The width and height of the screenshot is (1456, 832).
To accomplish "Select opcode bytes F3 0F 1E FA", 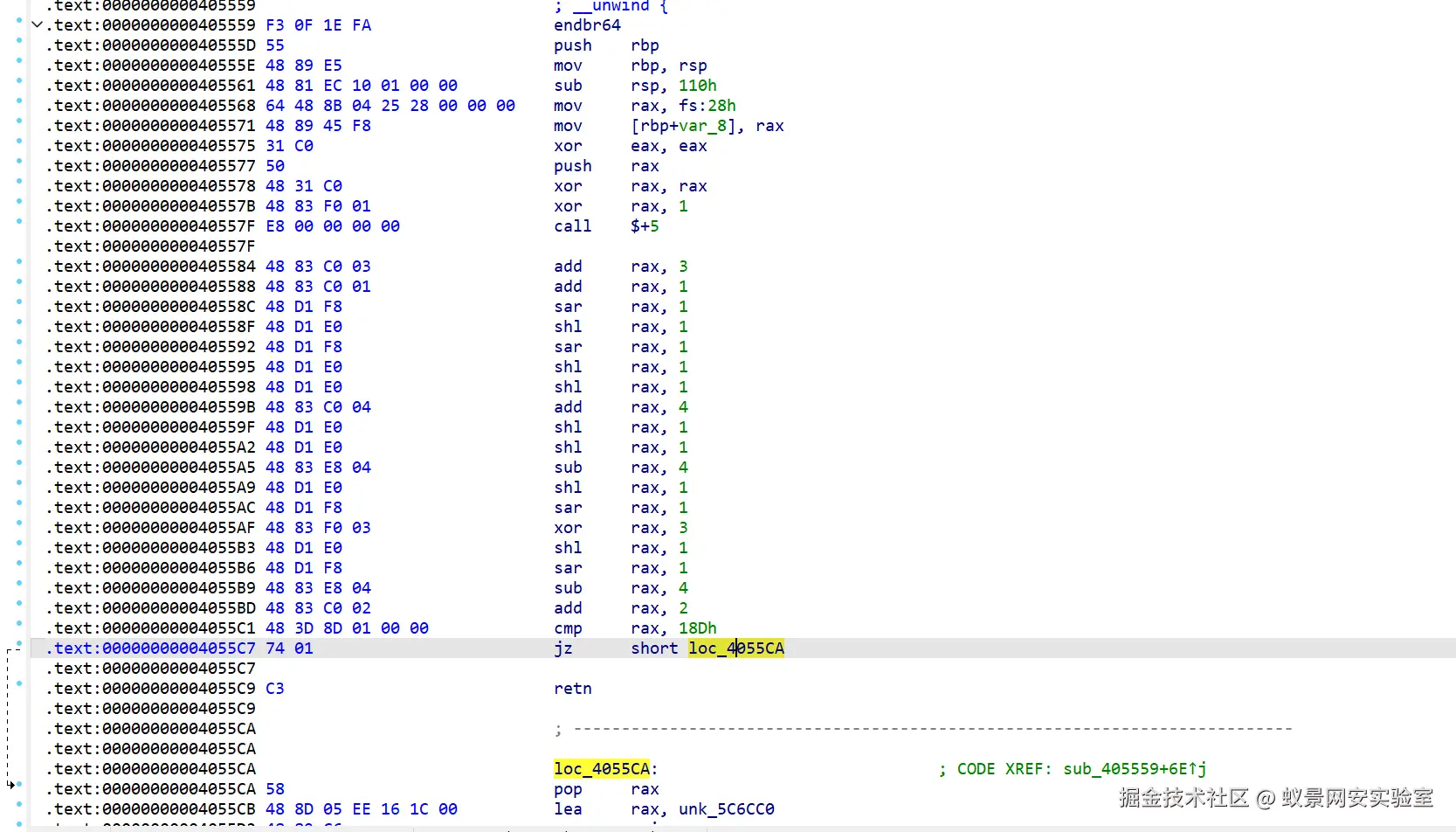I will (x=318, y=25).
